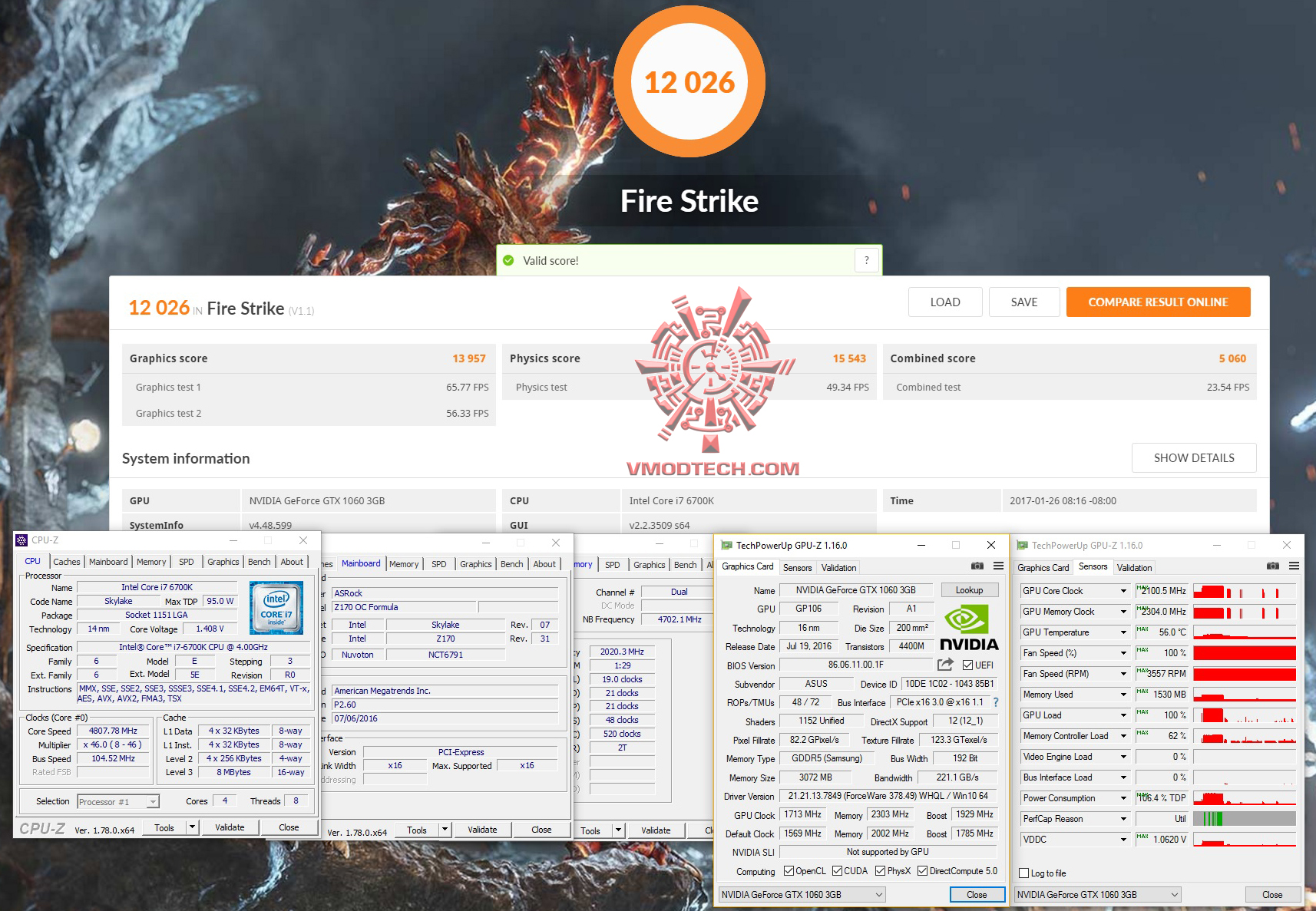Uncheck the UEFI checkbox in GPU-Z

tap(966, 665)
